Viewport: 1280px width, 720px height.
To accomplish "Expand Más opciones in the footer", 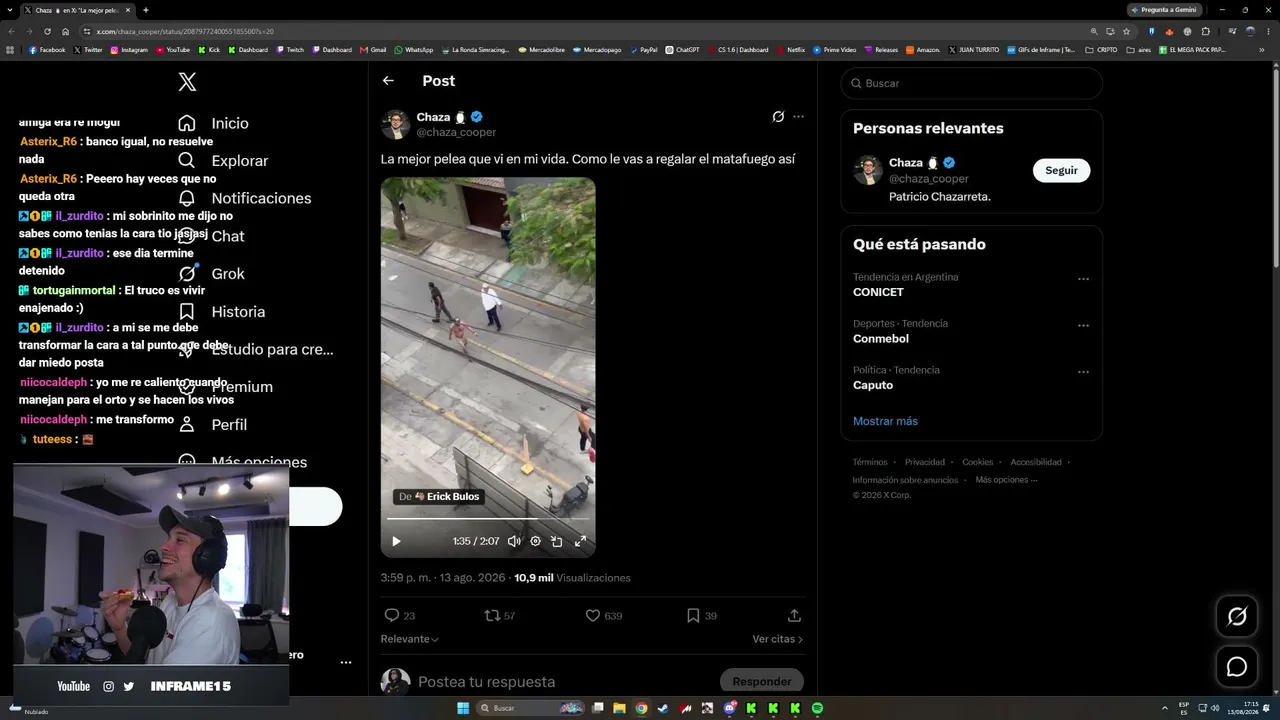I will [x=1006, y=480].
